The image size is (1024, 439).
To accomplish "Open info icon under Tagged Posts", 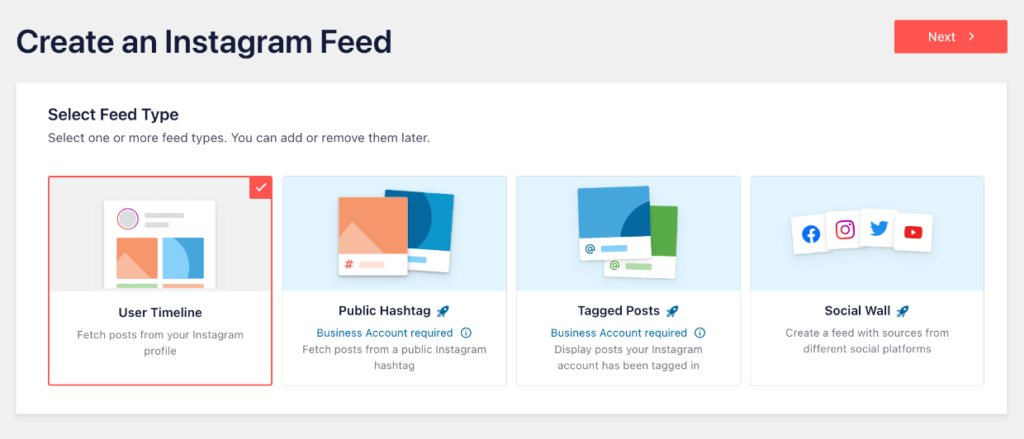I will [699, 333].
